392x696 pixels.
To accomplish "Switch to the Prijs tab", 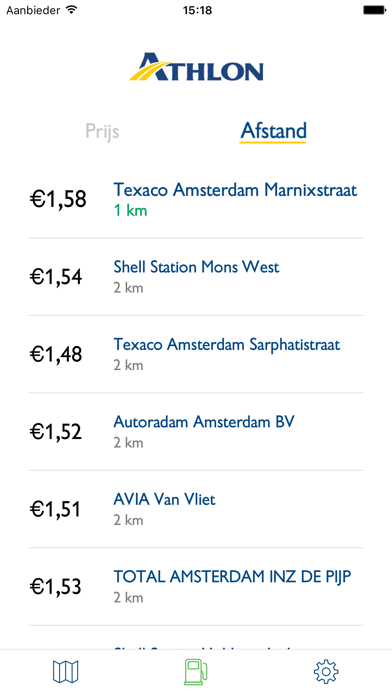I will point(102,132).
